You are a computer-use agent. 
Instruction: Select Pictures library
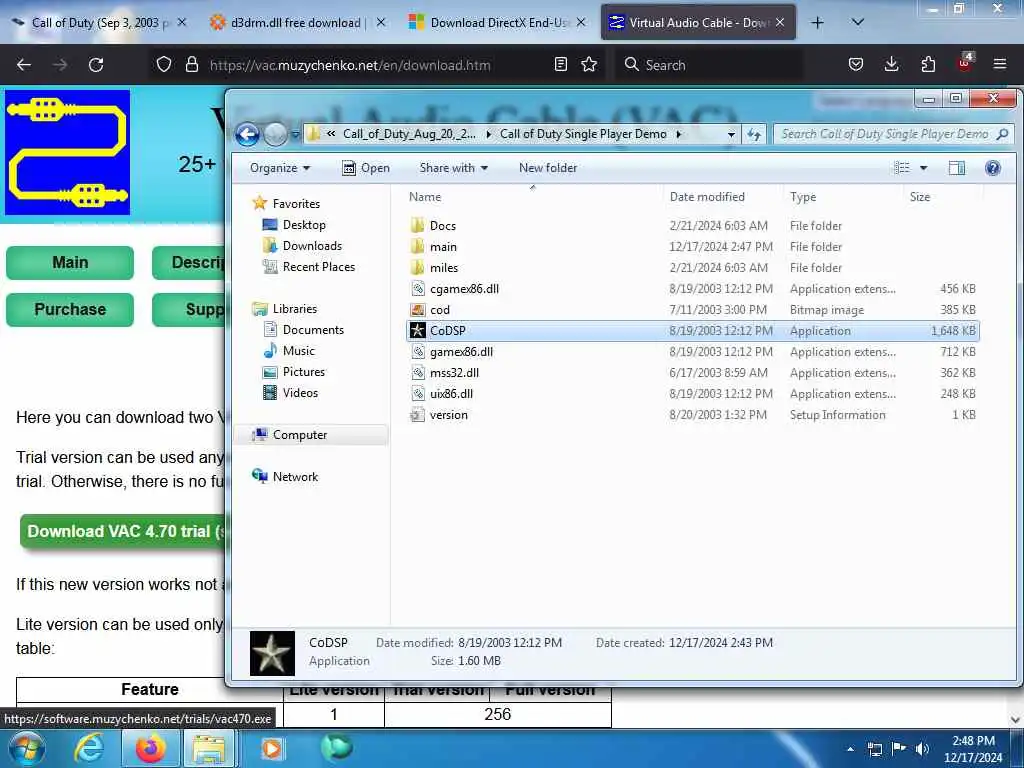[303, 372]
